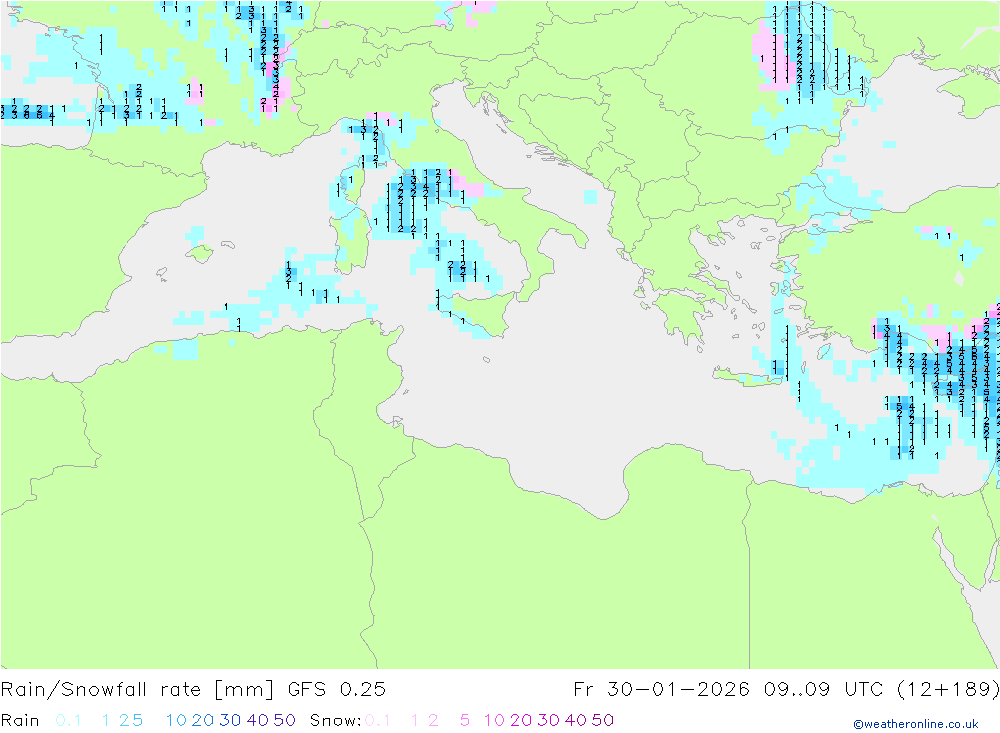
Task: Click the Rain legend value 5
Action: 138,720
